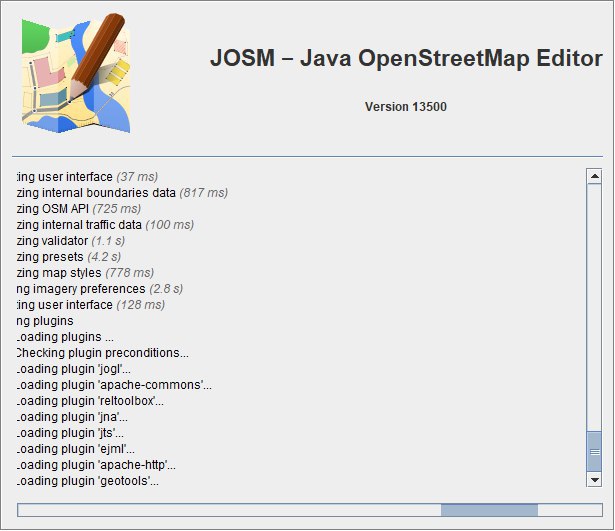Select the "Loading plugin 'jogl'" line
This screenshot has width=615, height=531.
[x=74, y=369]
